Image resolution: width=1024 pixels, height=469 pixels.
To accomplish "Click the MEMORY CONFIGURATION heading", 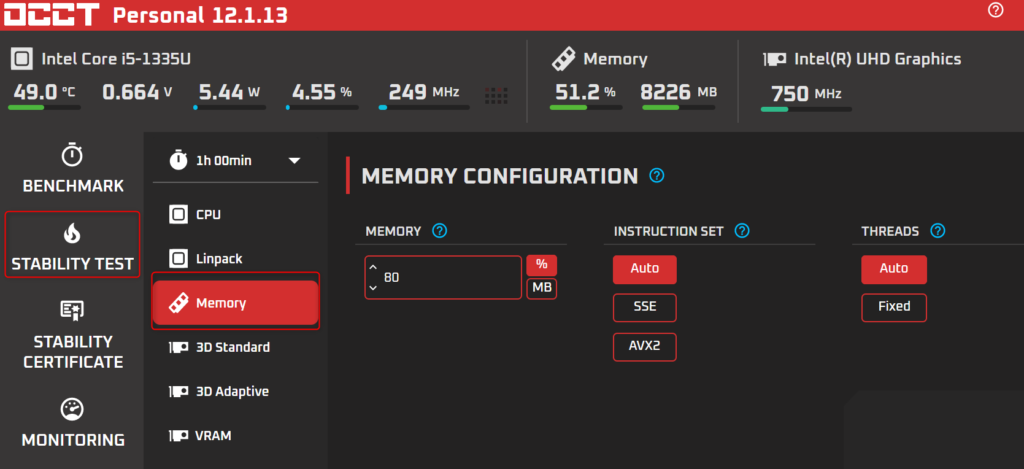I will coord(500,176).
